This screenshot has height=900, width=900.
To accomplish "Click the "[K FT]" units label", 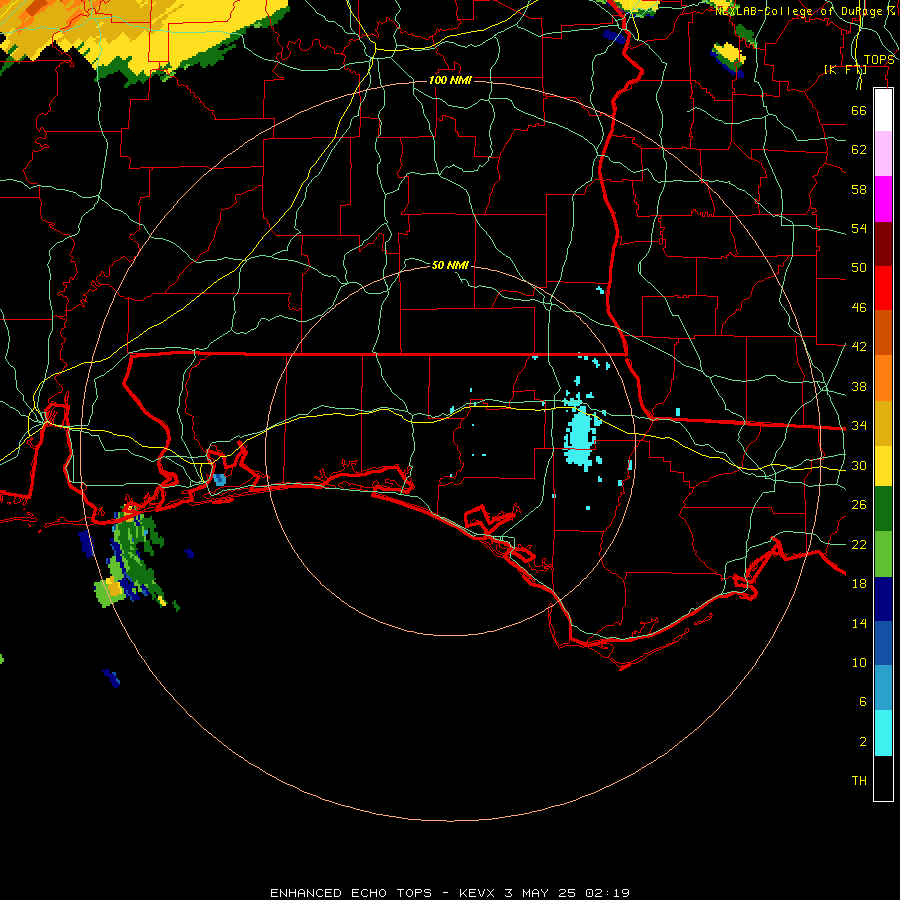I will 845,70.
